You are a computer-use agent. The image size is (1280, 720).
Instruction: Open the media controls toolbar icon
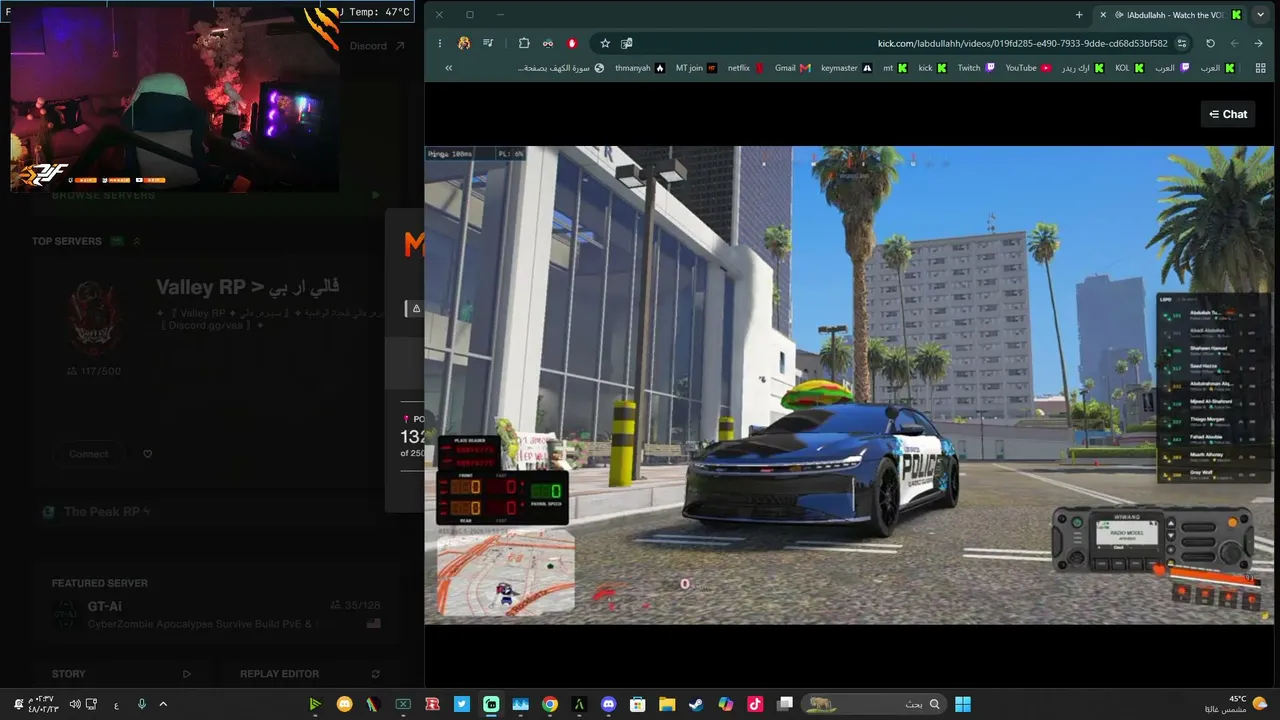(x=488, y=43)
